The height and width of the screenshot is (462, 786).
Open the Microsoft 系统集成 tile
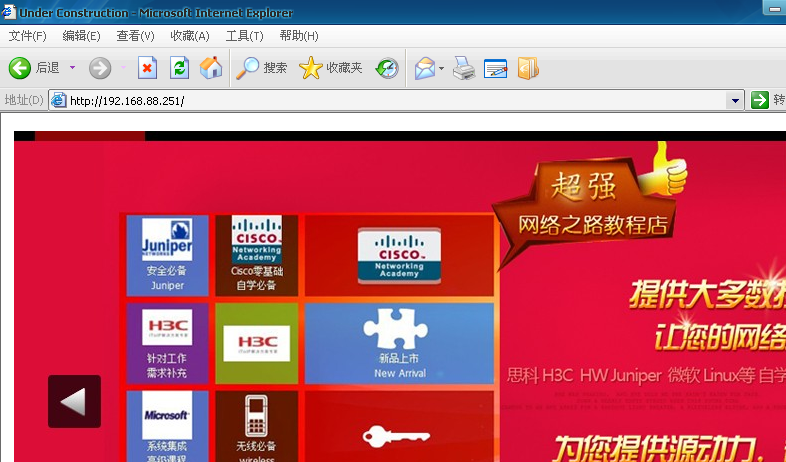tap(167, 426)
